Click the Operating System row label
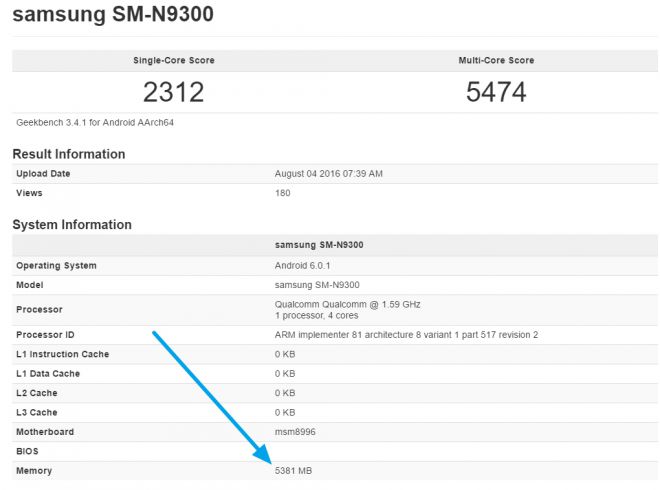The height and width of the screenshot is (490, 660). 56,266
